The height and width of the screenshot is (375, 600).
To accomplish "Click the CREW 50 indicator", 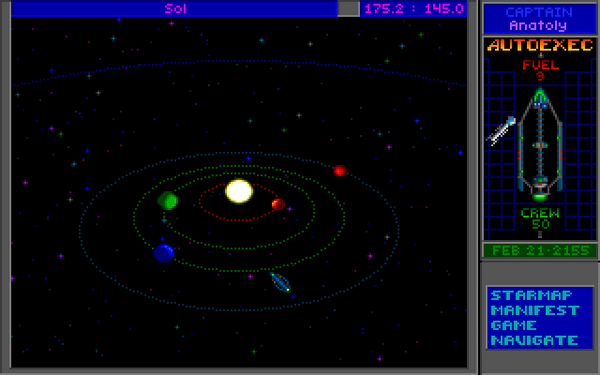I will pyautogui.click(x=540, y=218).
